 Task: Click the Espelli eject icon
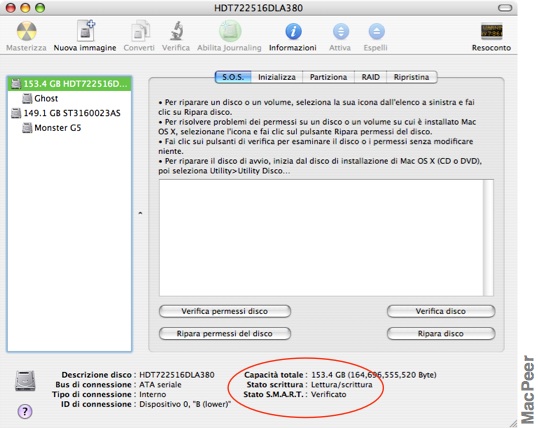tap(376, 32)
